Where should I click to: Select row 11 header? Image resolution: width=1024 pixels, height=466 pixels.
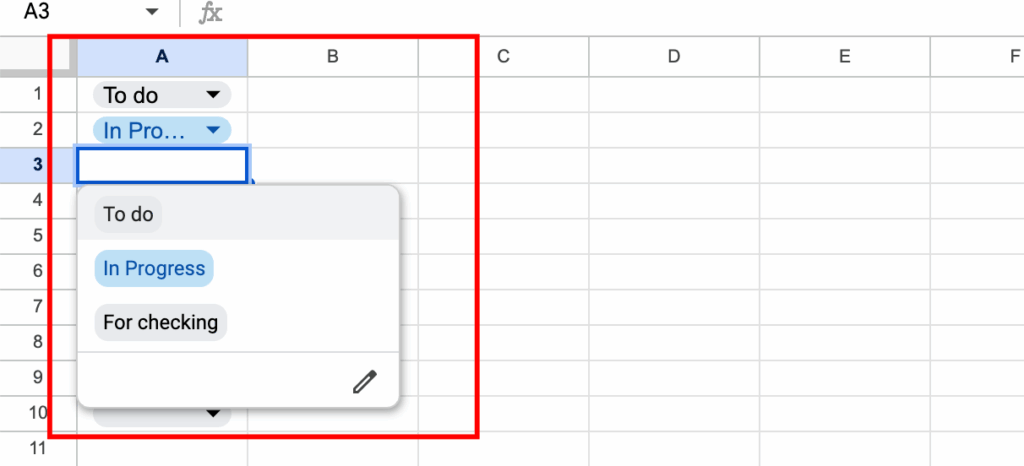[38, 448]
